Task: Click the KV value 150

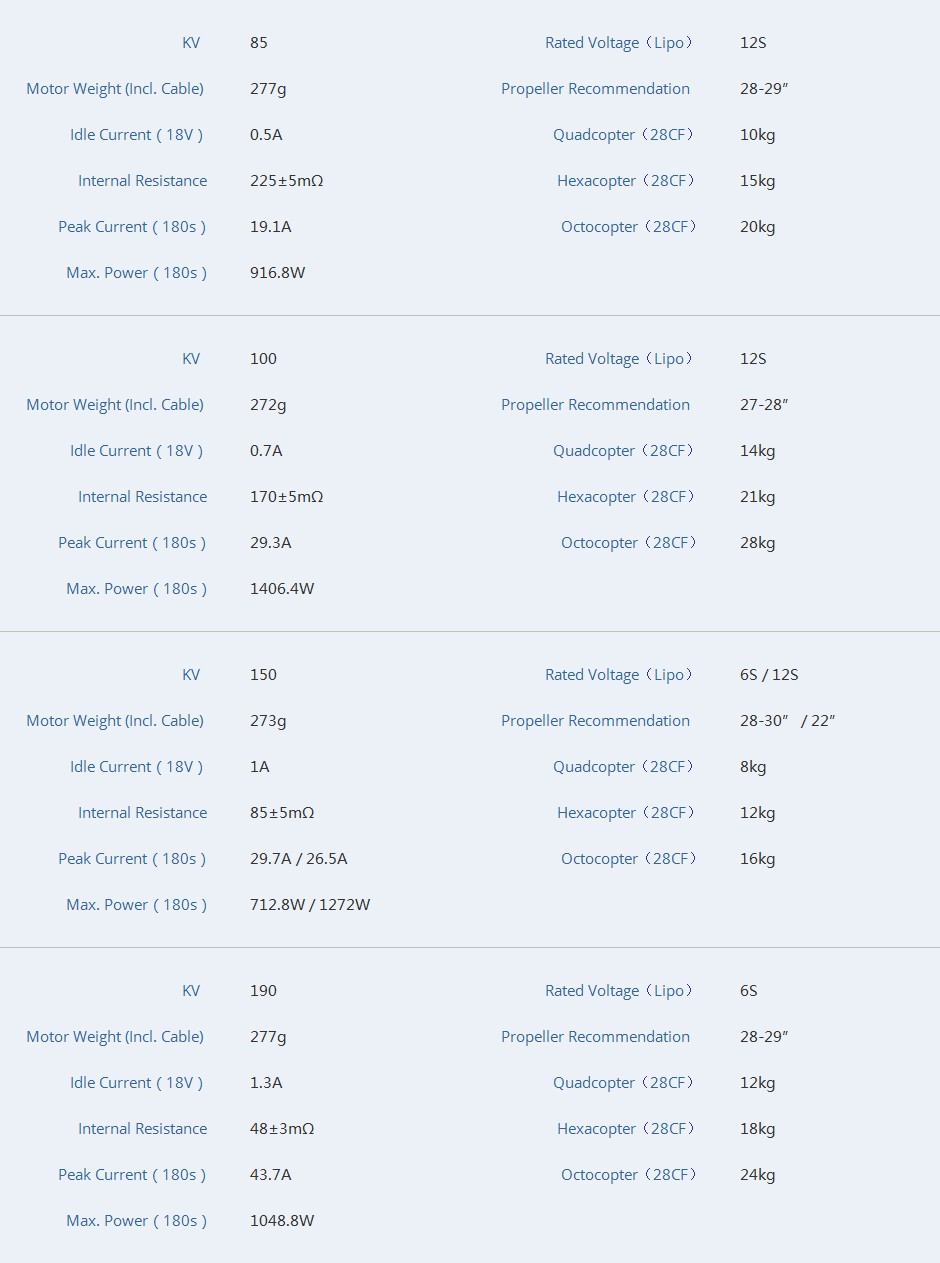Action: 263,675
